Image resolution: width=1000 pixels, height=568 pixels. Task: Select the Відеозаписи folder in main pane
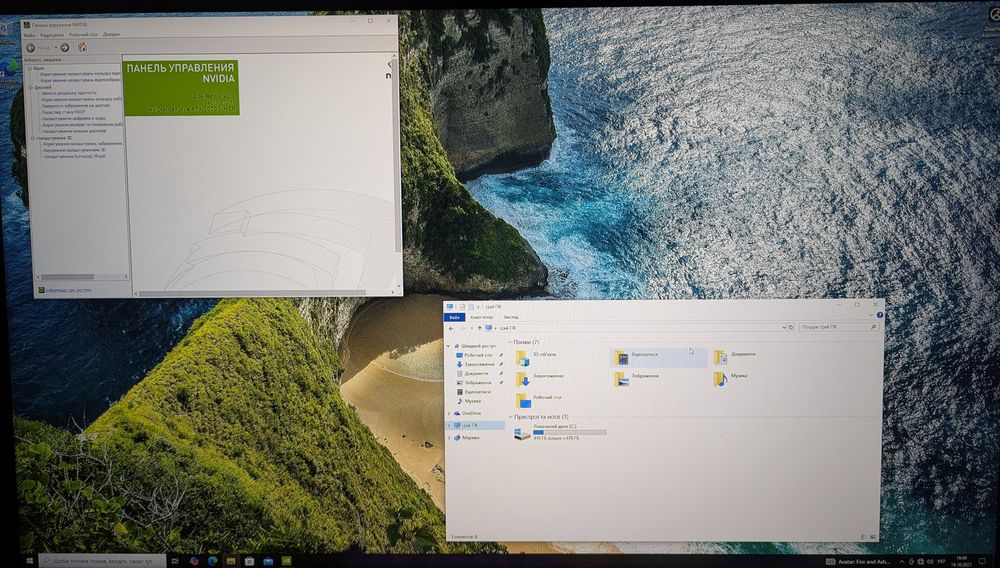659,358
